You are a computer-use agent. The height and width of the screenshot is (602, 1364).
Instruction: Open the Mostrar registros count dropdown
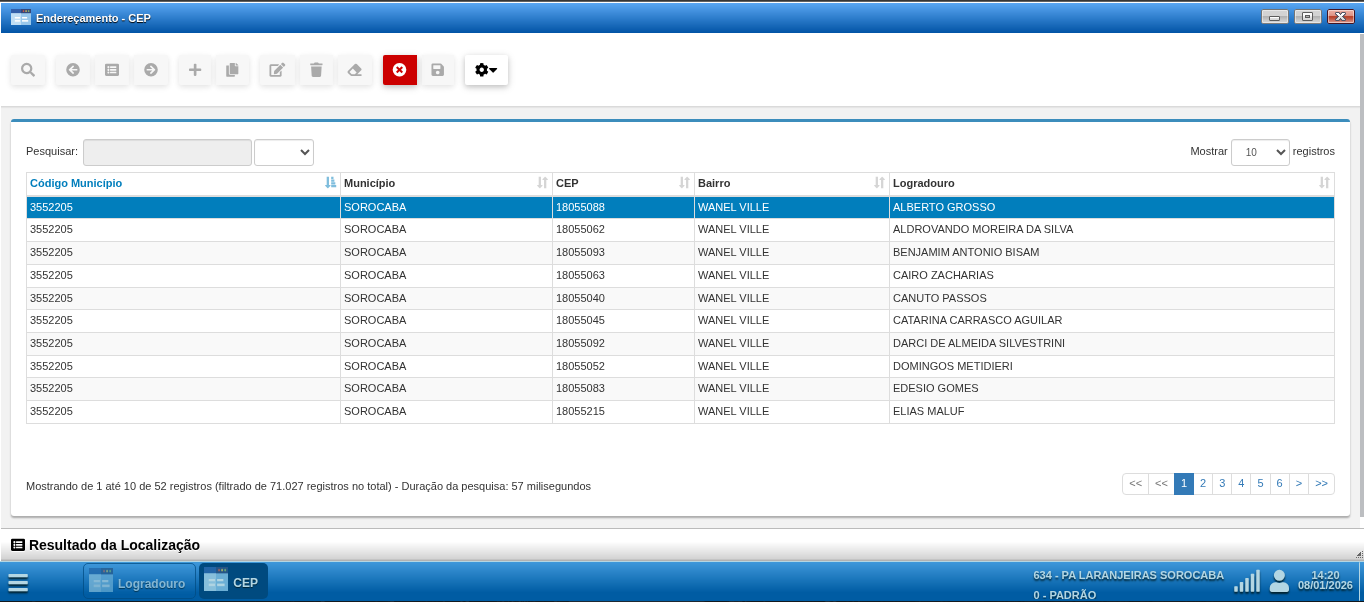coord(1260,152)
